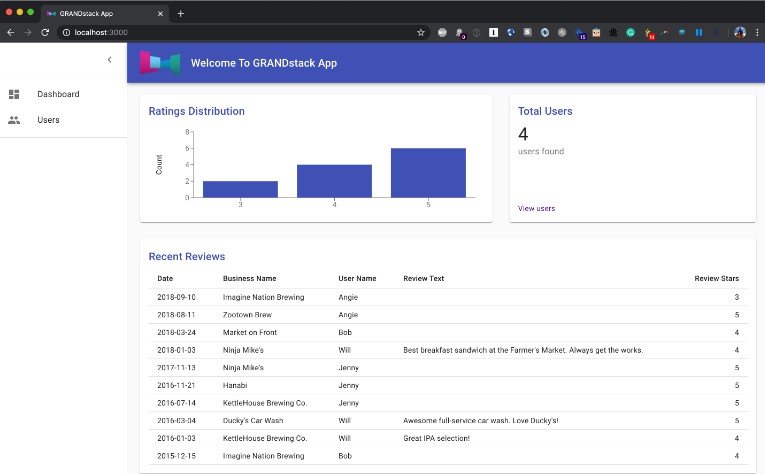Reload the page using the refresh button

coord(45,32)
